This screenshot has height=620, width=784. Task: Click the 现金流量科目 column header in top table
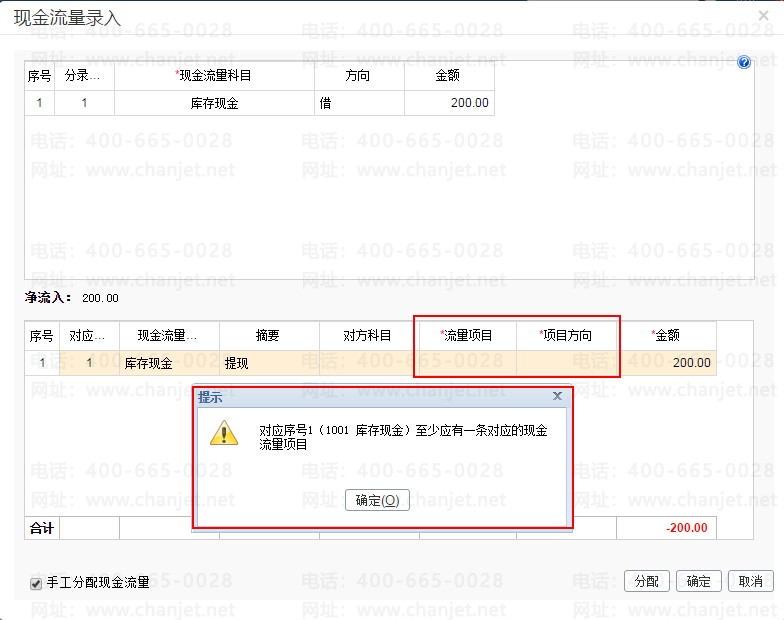point(214,76)
